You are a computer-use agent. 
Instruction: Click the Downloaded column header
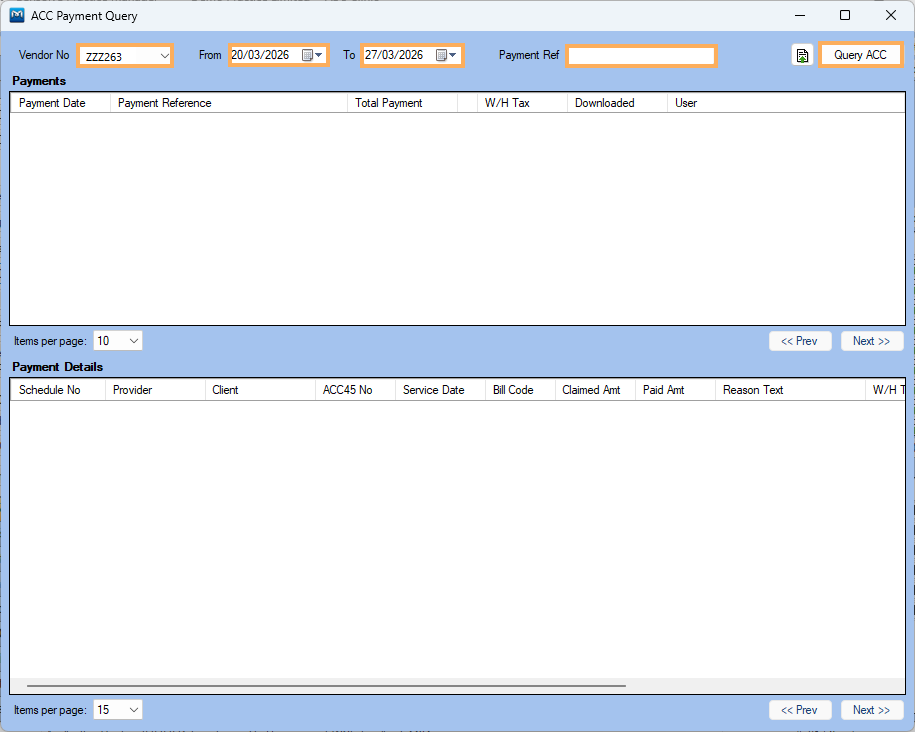click(617, 103)
